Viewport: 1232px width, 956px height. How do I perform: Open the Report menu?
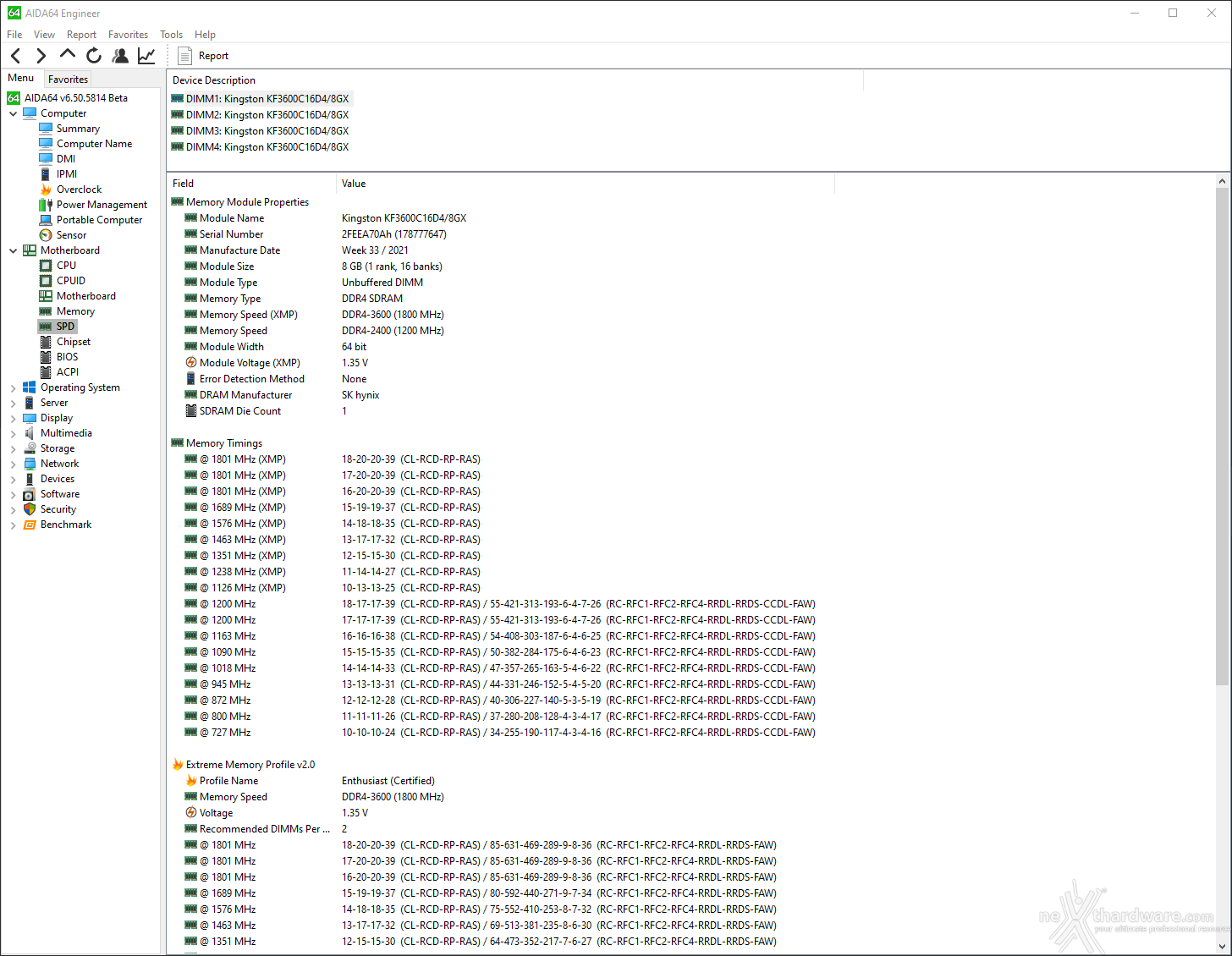pyautogui.click(x=81, y=35)
